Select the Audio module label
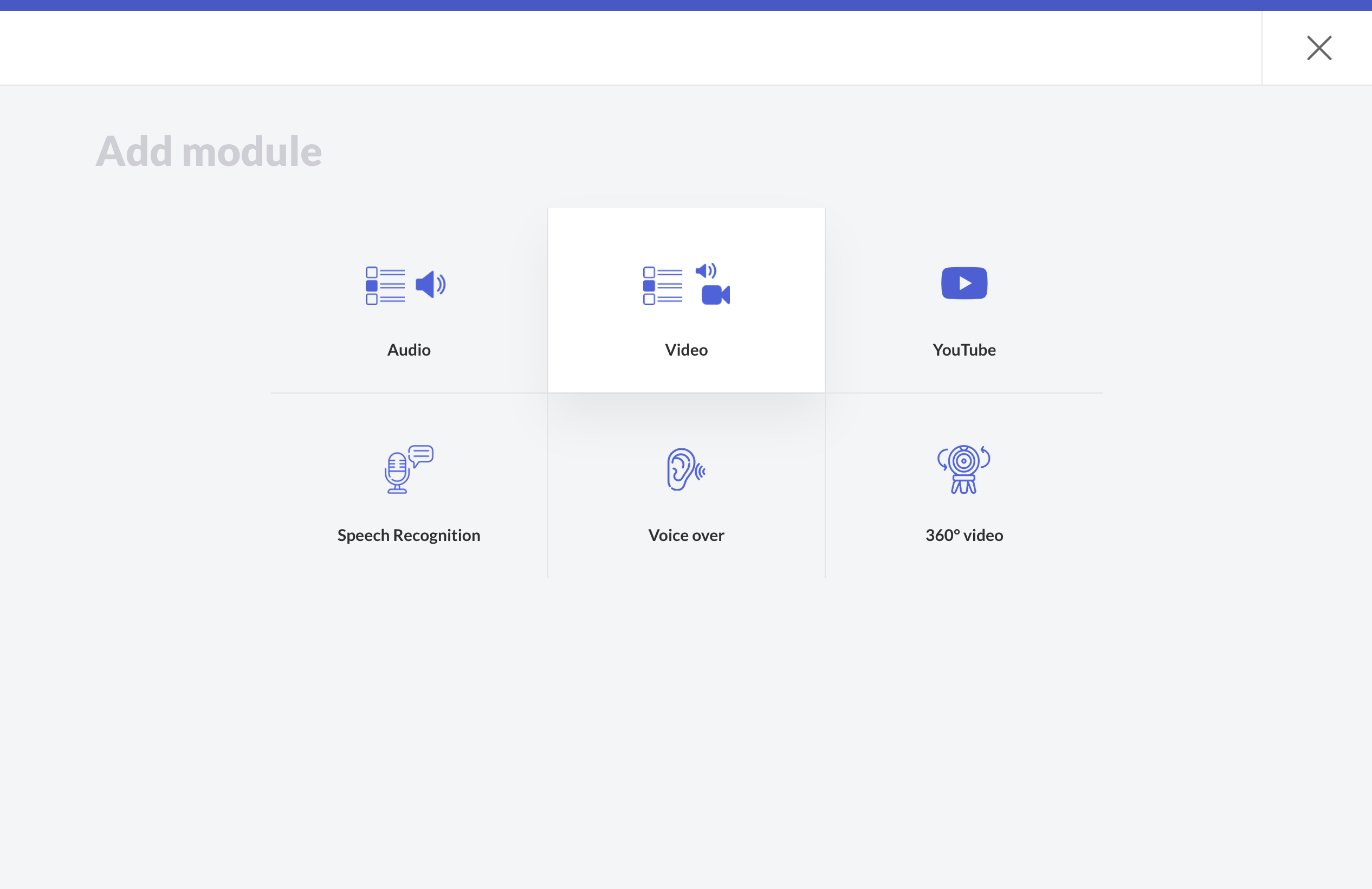Screen dimensions: 1372x889 click(x=409, y=350)
